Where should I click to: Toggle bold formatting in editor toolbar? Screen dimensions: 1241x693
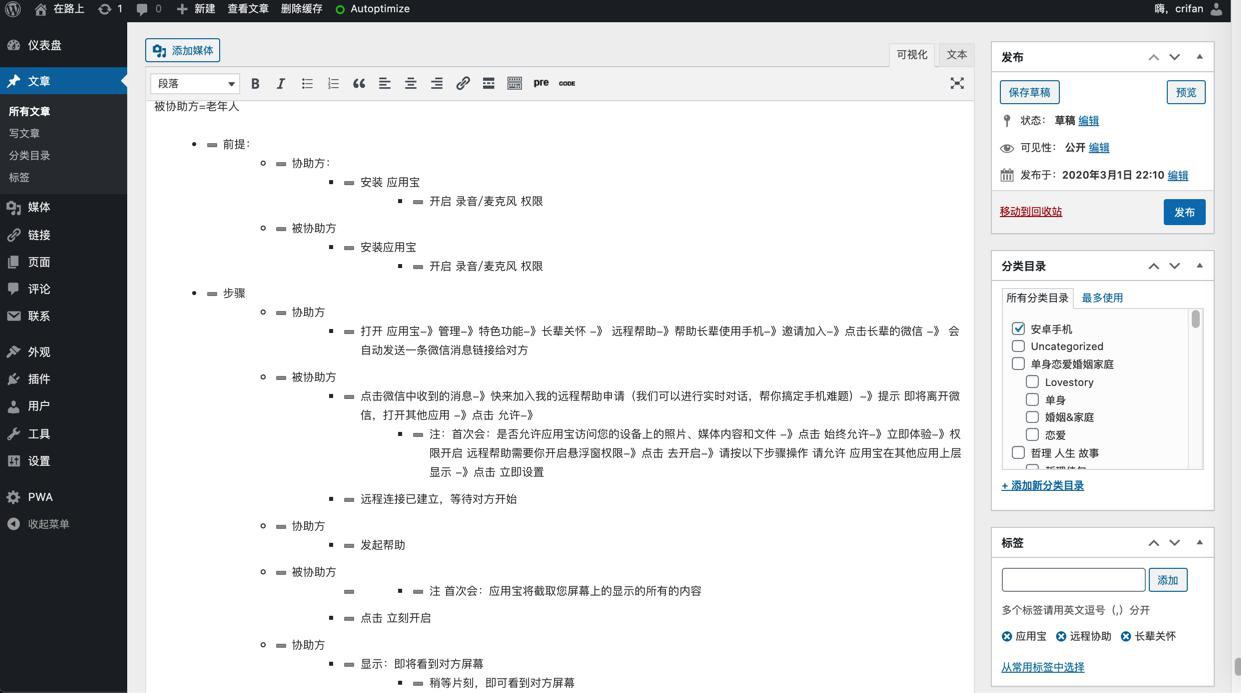click(x=255, y=83)
